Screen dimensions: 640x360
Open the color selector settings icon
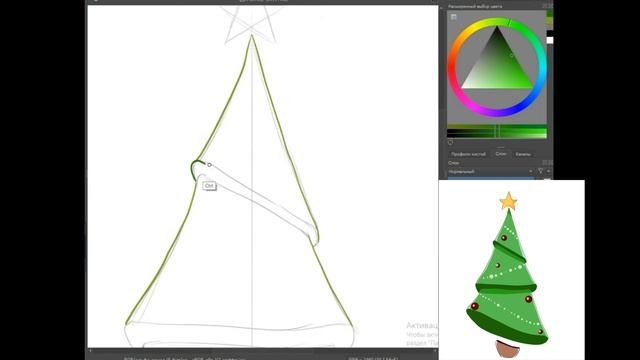[x=453, y=17]
